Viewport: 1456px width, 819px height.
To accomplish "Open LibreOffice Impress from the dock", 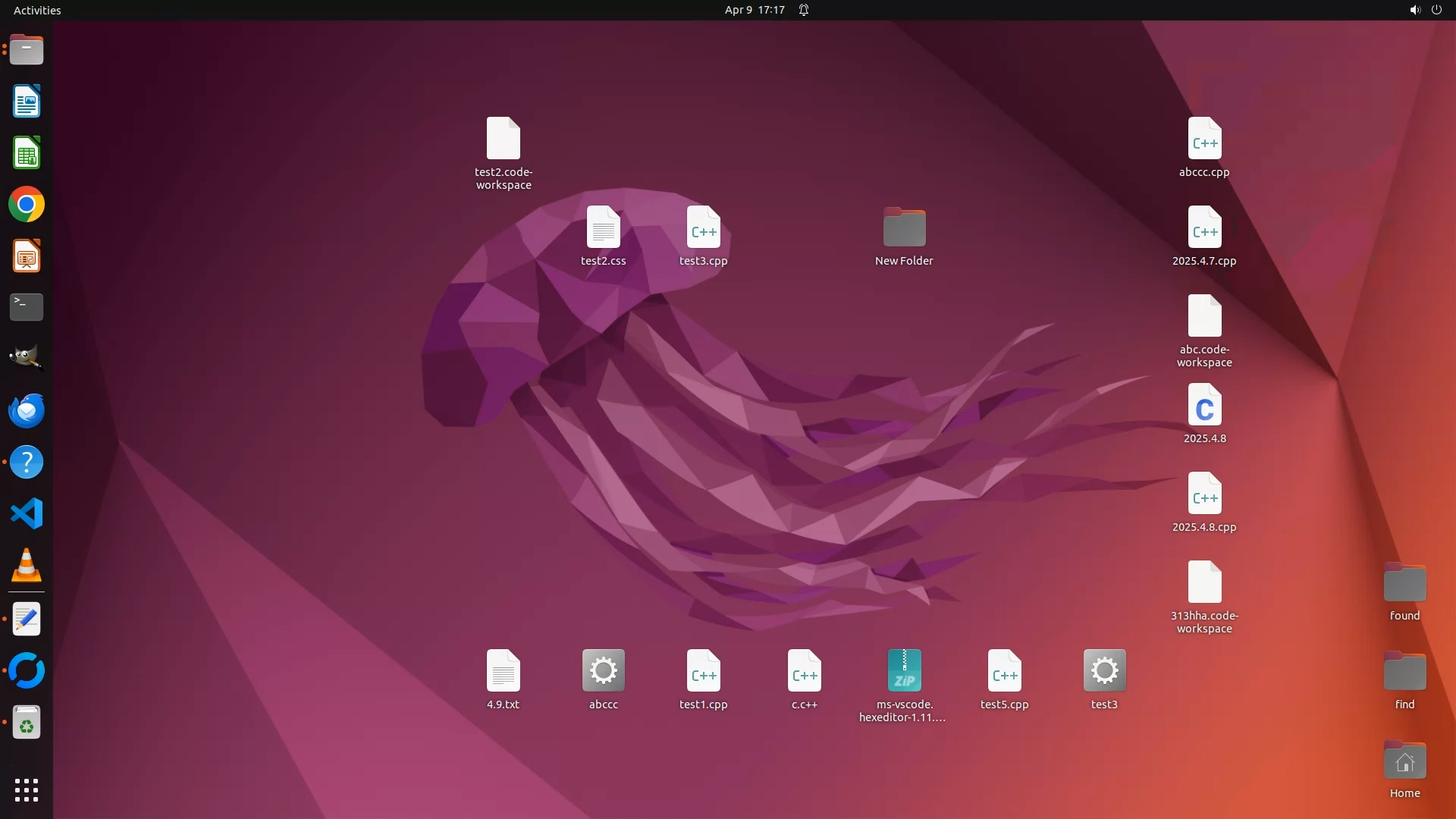I will (27, 256).
